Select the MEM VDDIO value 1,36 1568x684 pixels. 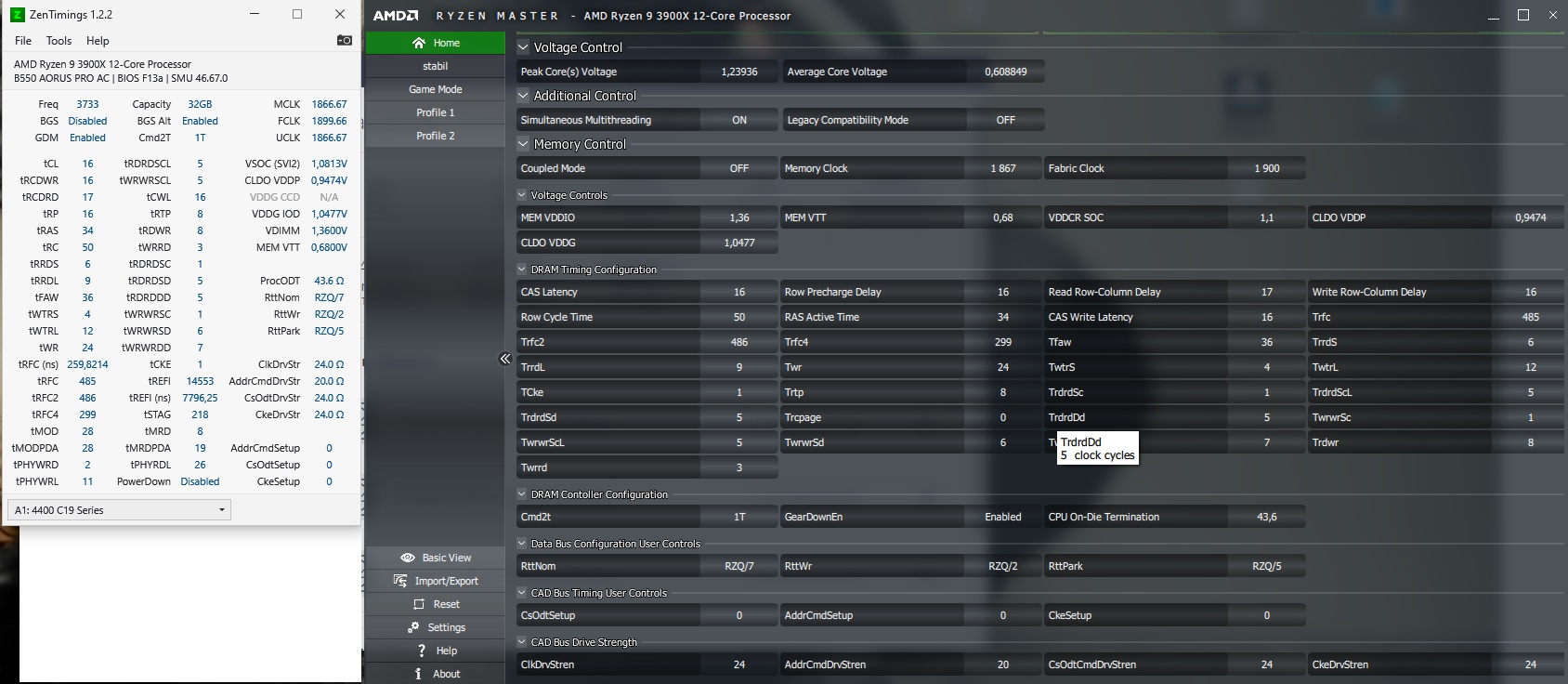point(739,217)
